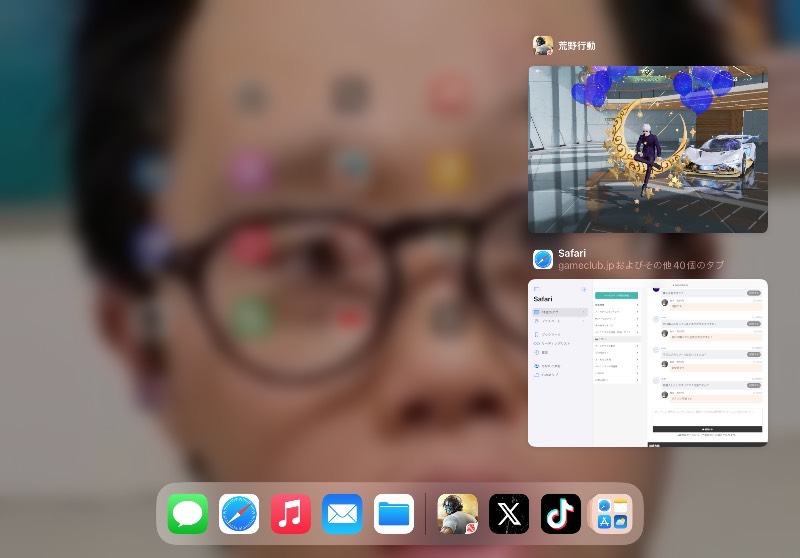Select the gameclub.jp tabs subtitle text
The height and width of the screenshot is (558, 800).
tap(641, 265)
